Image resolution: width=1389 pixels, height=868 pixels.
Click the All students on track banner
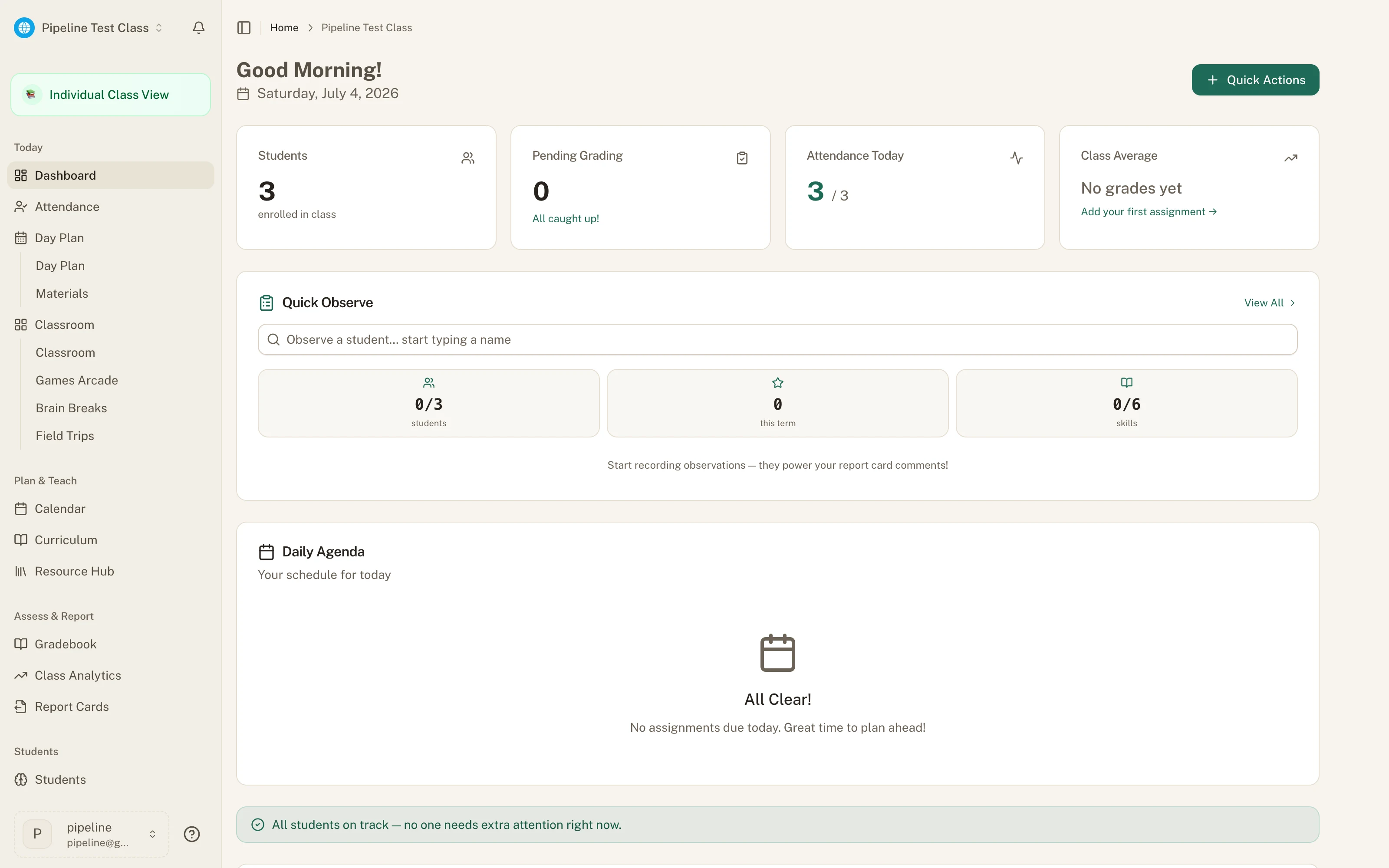click(777, 824)
